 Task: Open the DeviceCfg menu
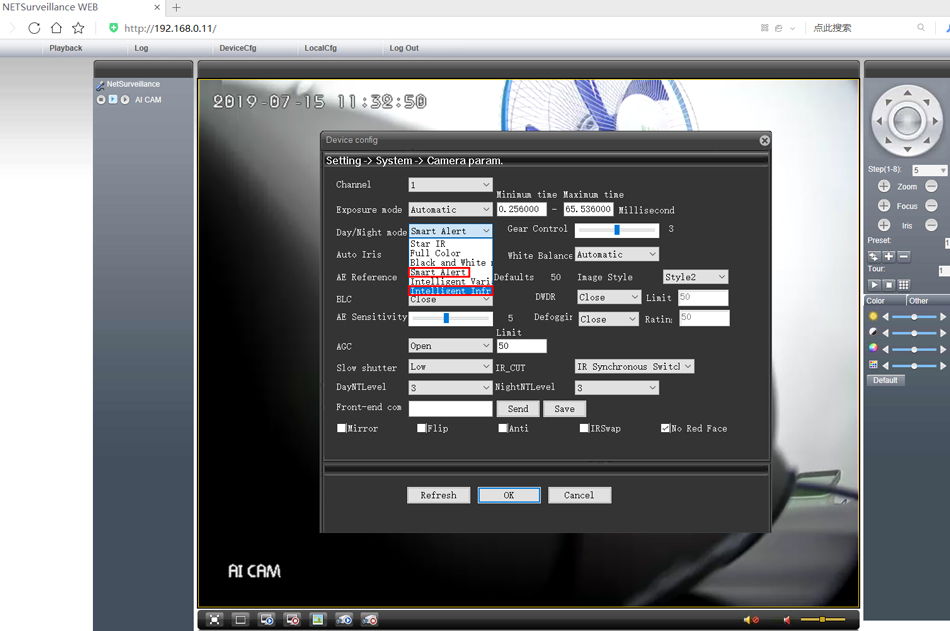238,48
